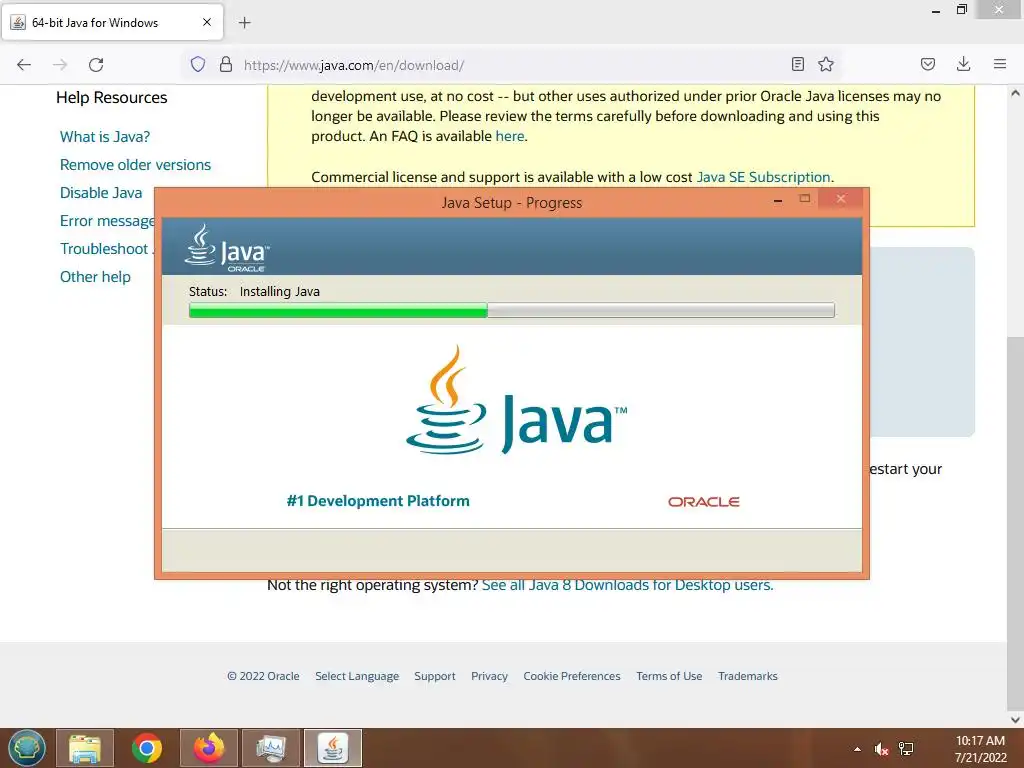
Task: Open Firefox hamburger application menu
Action: (1000, 64)
